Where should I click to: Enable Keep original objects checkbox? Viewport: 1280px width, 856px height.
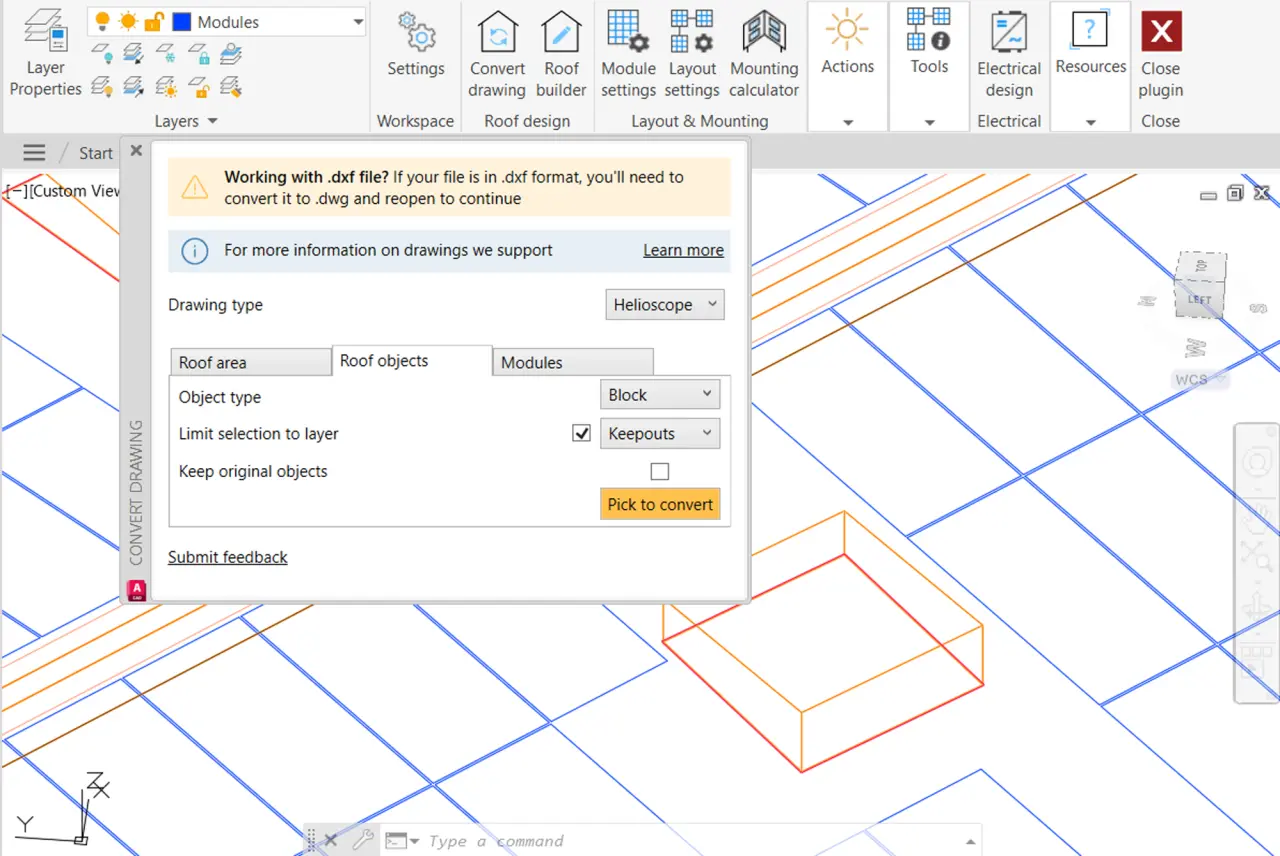[660, 471]
